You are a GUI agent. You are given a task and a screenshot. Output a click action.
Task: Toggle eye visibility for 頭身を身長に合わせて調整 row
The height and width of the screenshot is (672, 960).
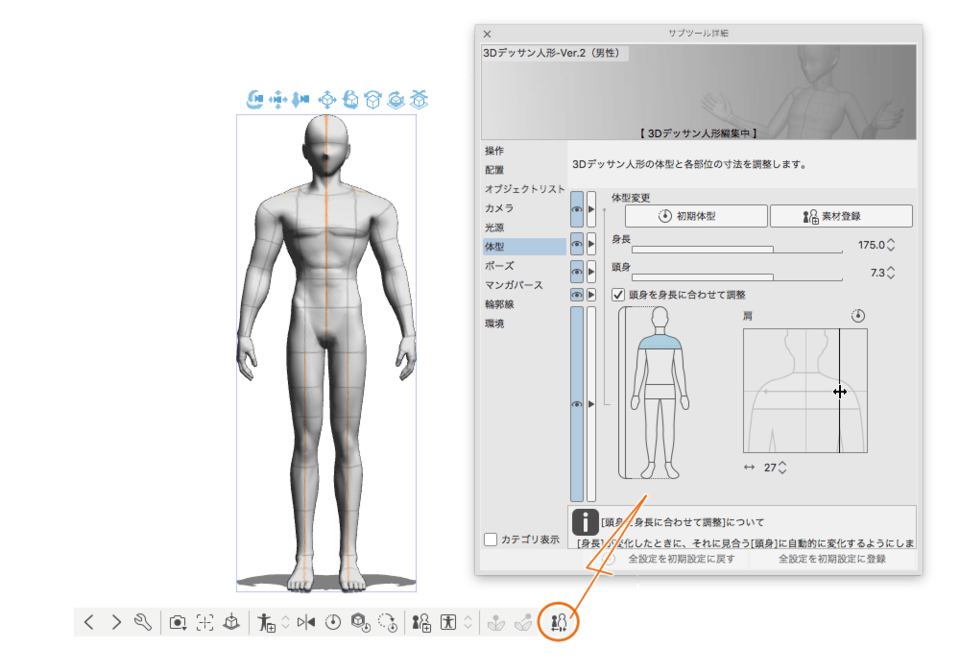pyautogui.click(x=577, y=295)
